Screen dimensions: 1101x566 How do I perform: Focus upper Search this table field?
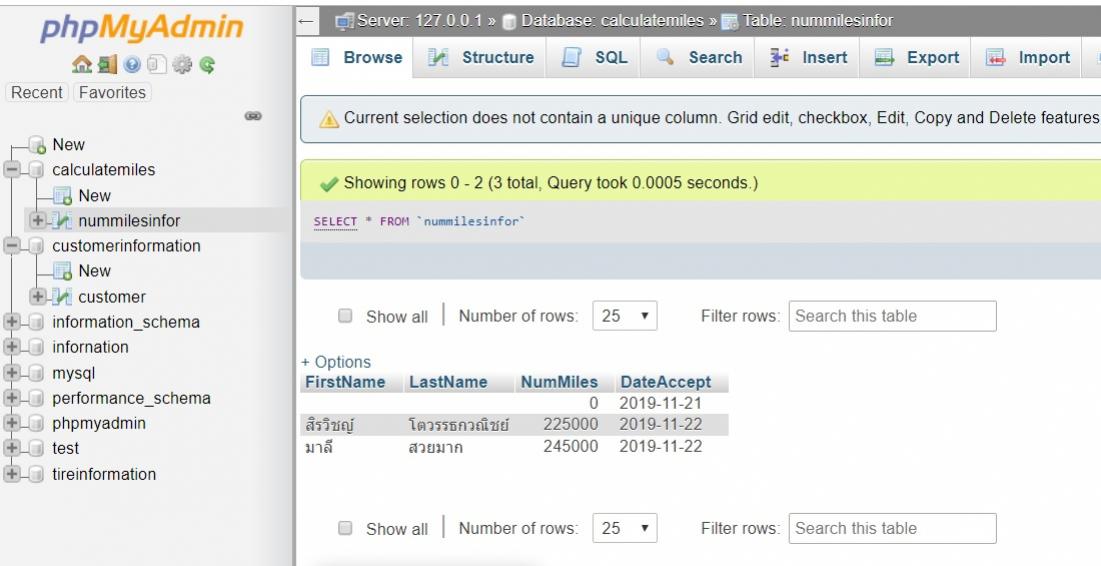coord(892,316)
